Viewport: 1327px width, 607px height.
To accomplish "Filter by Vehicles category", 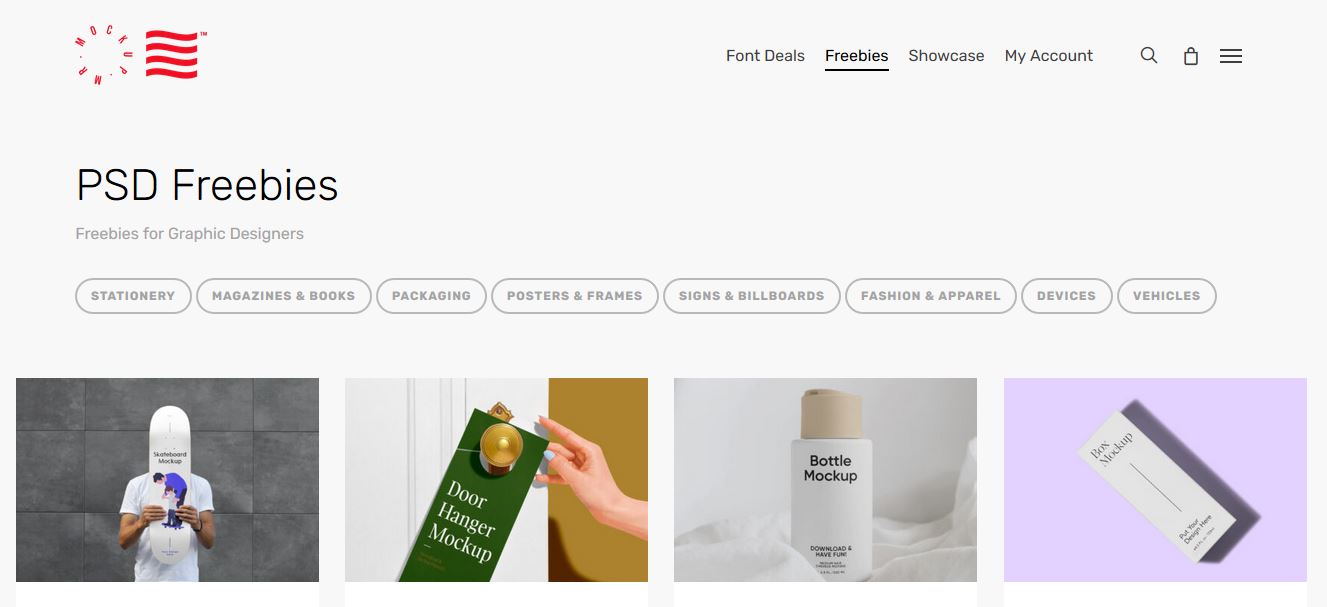I will [1167, 296].
